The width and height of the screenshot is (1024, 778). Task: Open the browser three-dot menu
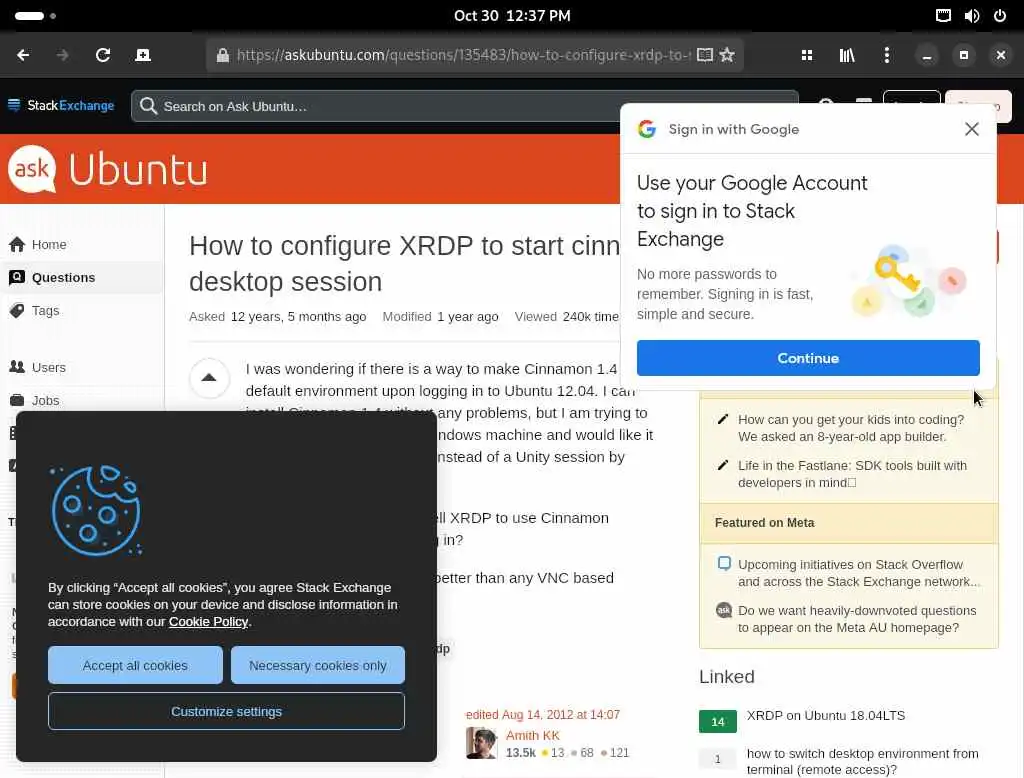886,56
